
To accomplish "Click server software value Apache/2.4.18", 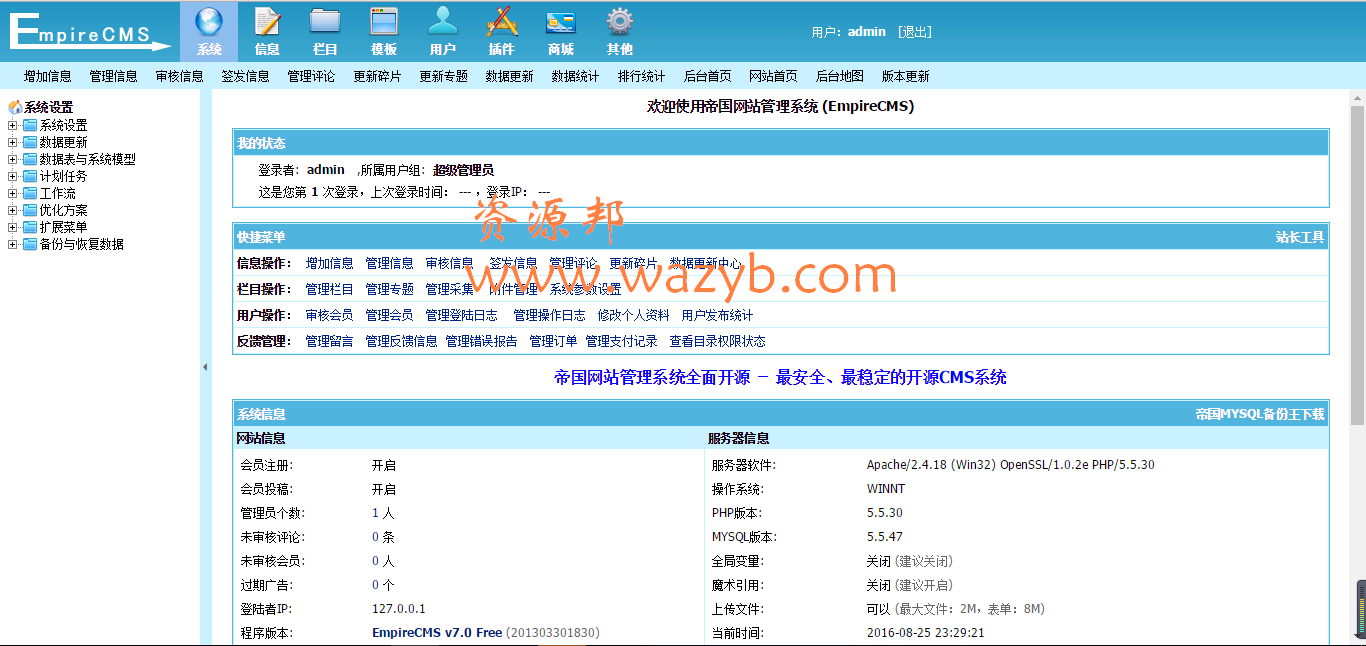I will pos(1011,465).
